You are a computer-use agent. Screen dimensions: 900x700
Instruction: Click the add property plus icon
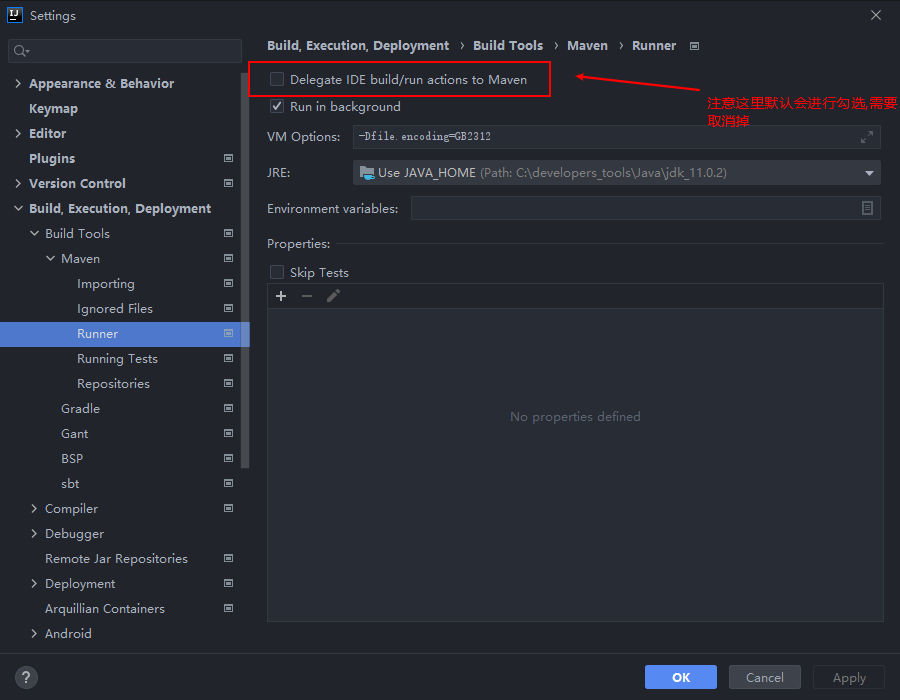[x=281, y=296]
